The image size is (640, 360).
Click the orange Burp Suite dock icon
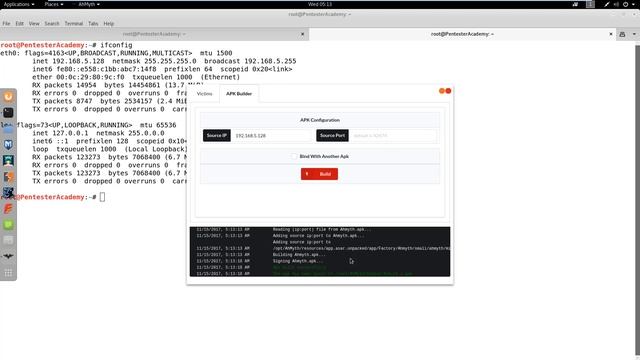tap(8, 176)
